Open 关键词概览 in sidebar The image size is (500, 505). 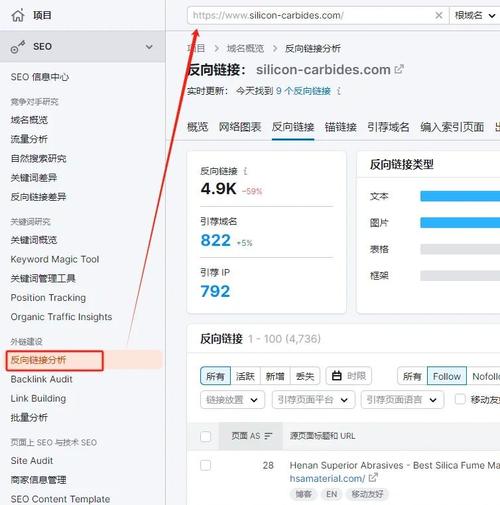(34, 240)
